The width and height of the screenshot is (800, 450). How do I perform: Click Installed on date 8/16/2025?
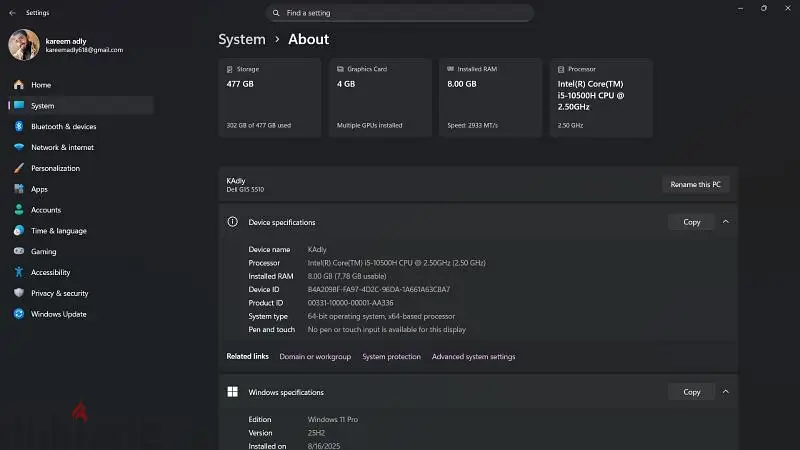(323, 446)
